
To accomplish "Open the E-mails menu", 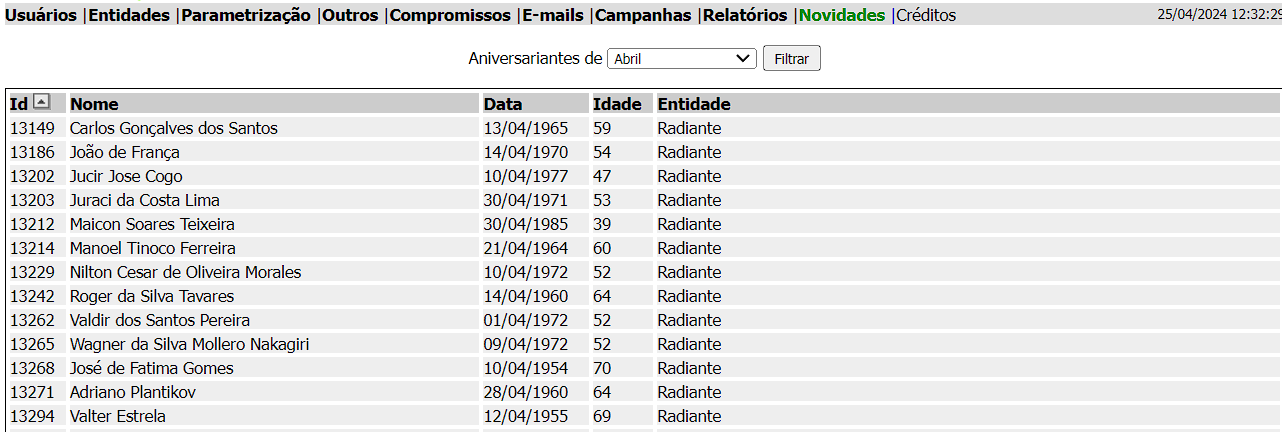I will click(x=554, y=15).
